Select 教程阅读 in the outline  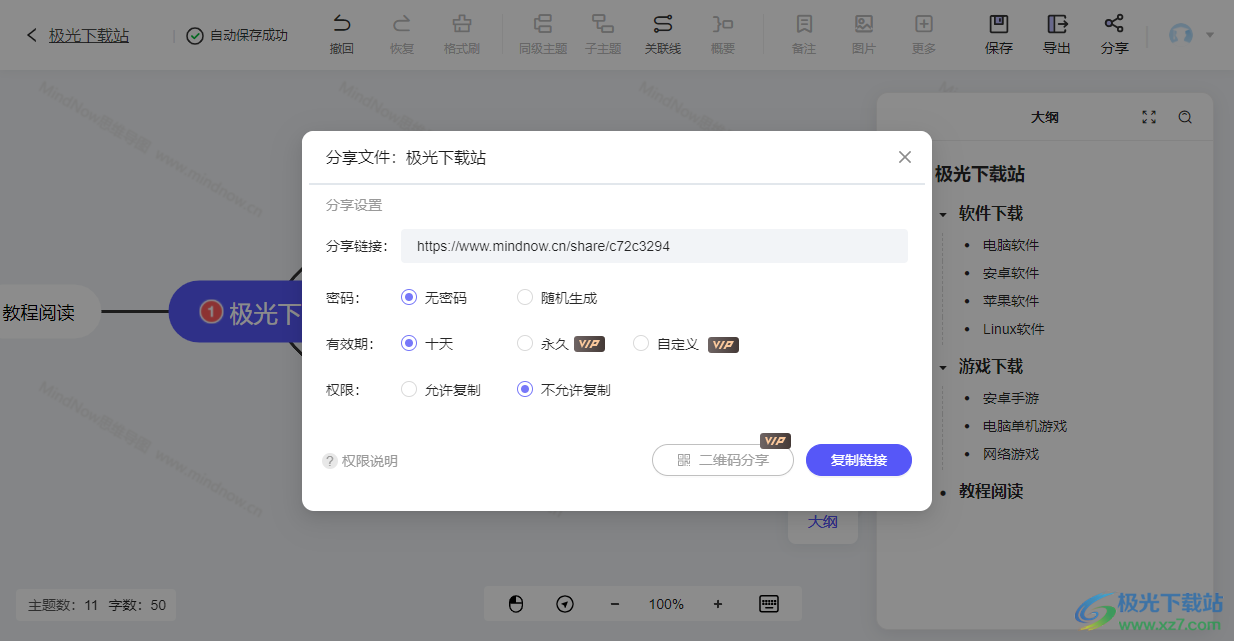pos(991,491)
